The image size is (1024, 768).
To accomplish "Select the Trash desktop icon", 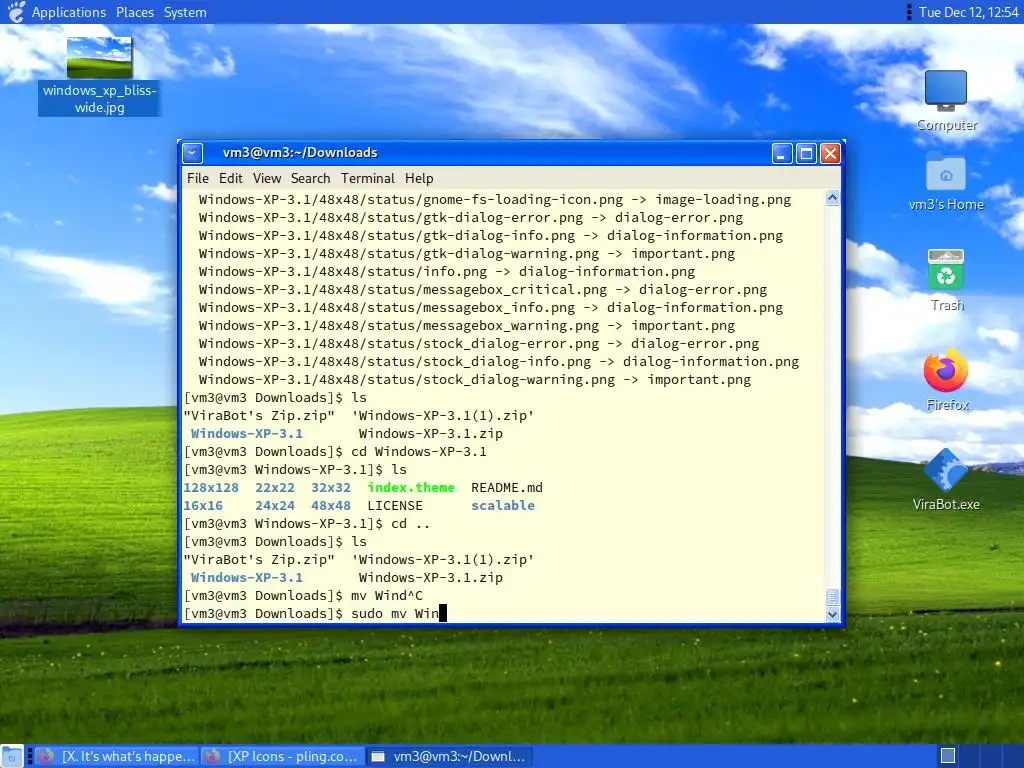I will [x=946, y=281].
